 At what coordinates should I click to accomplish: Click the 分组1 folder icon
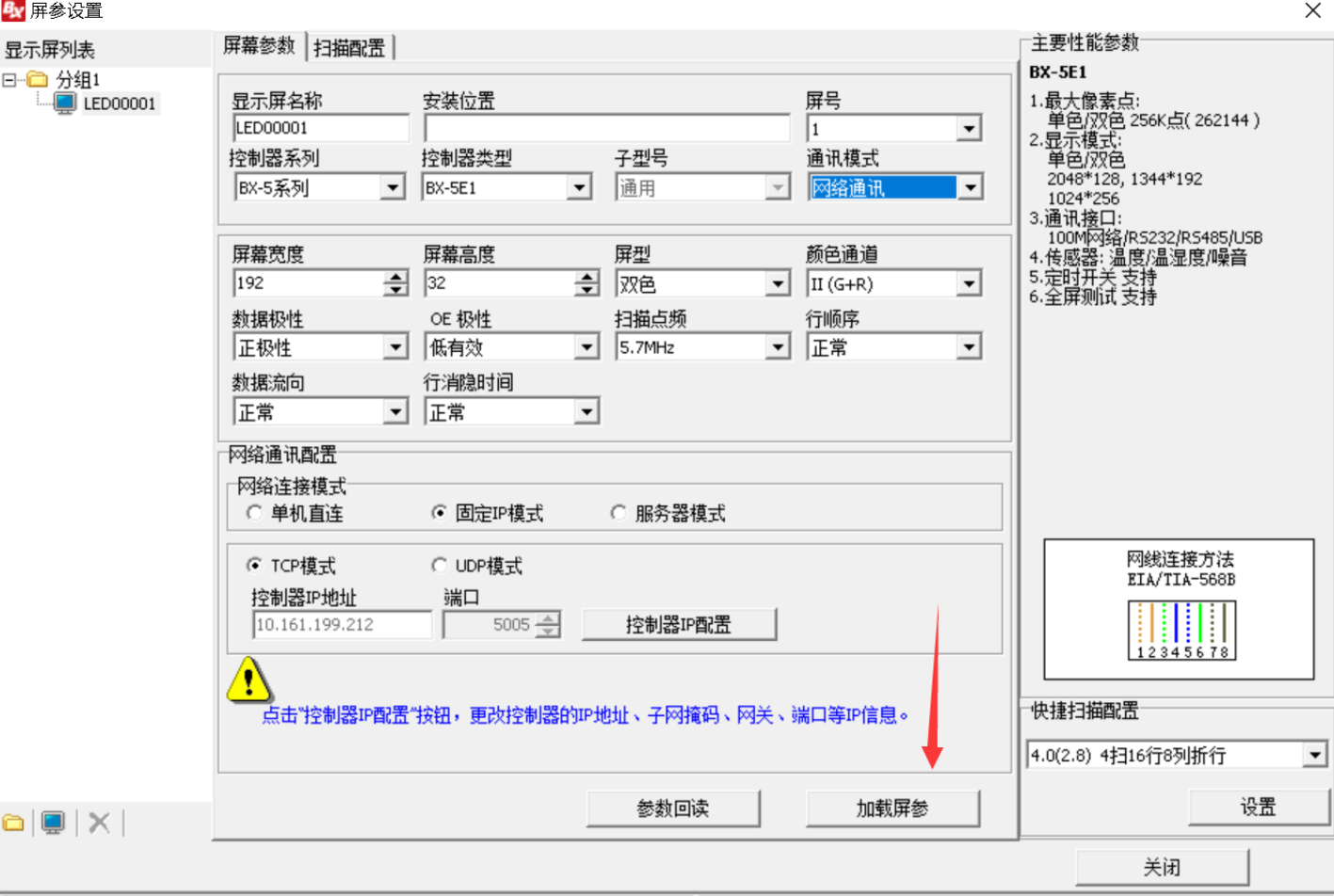(x=38, y=79)
